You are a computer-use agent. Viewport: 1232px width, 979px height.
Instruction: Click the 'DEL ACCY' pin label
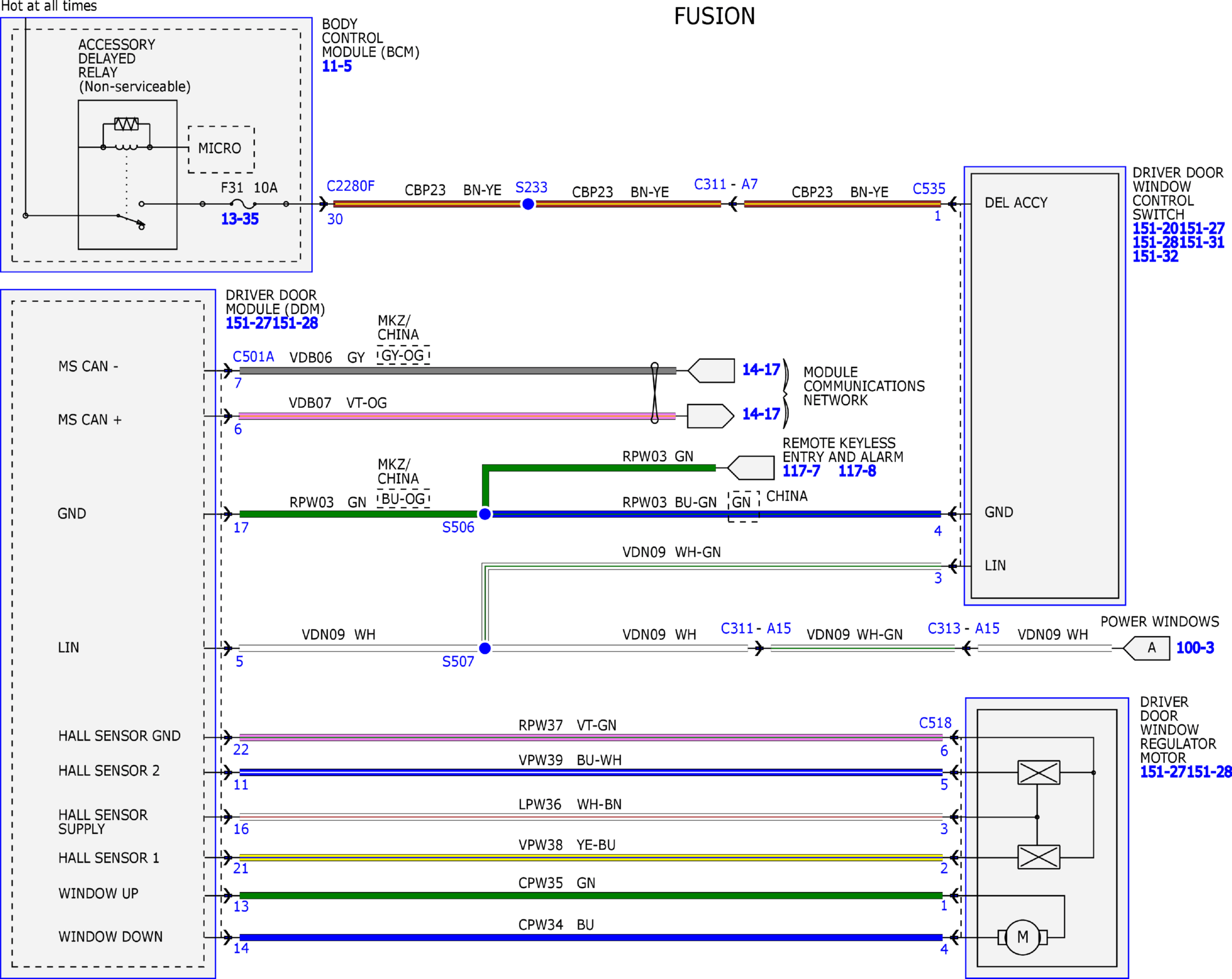(1016, 203)
